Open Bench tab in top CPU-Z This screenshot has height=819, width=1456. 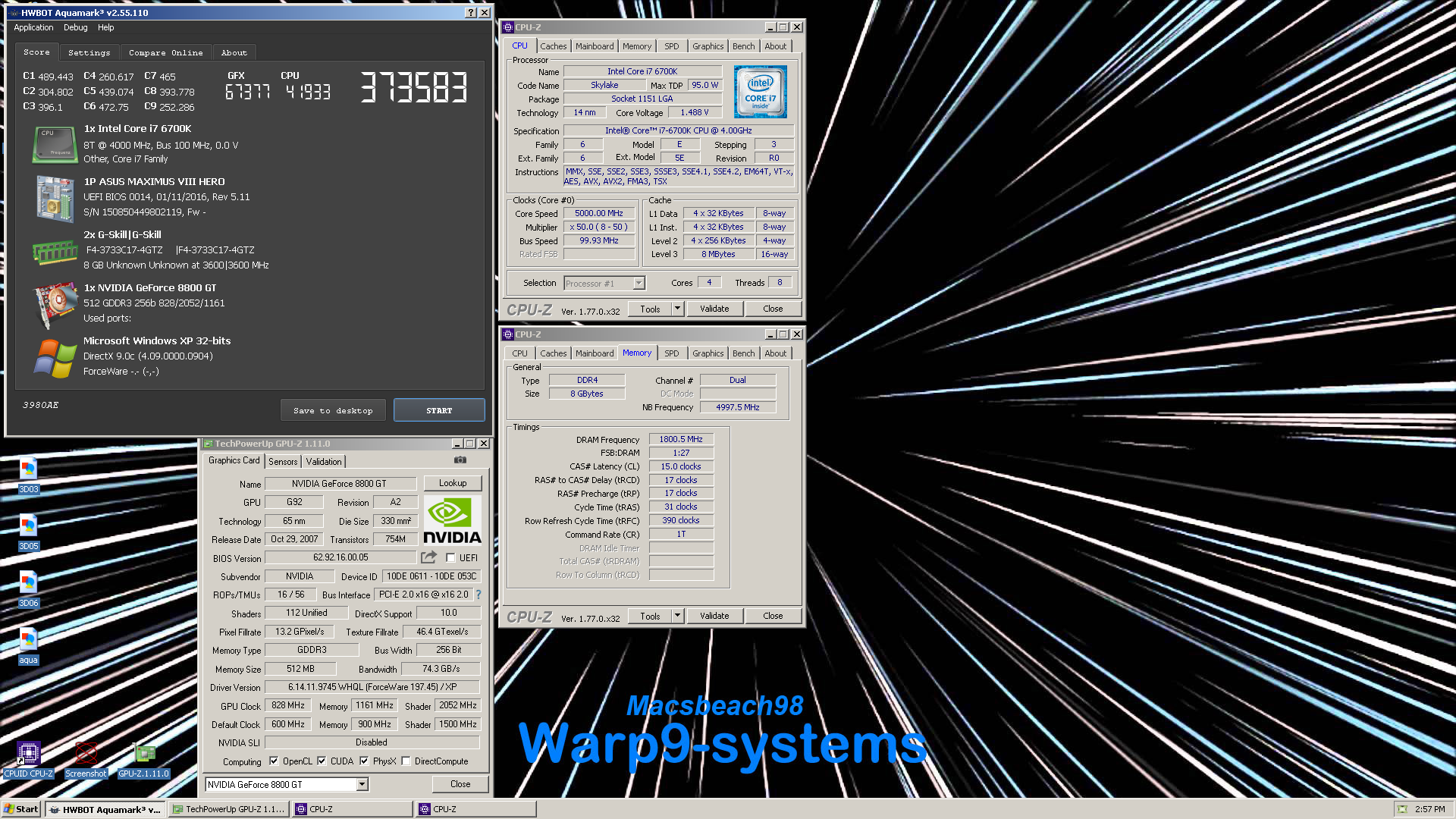(744, 46)
